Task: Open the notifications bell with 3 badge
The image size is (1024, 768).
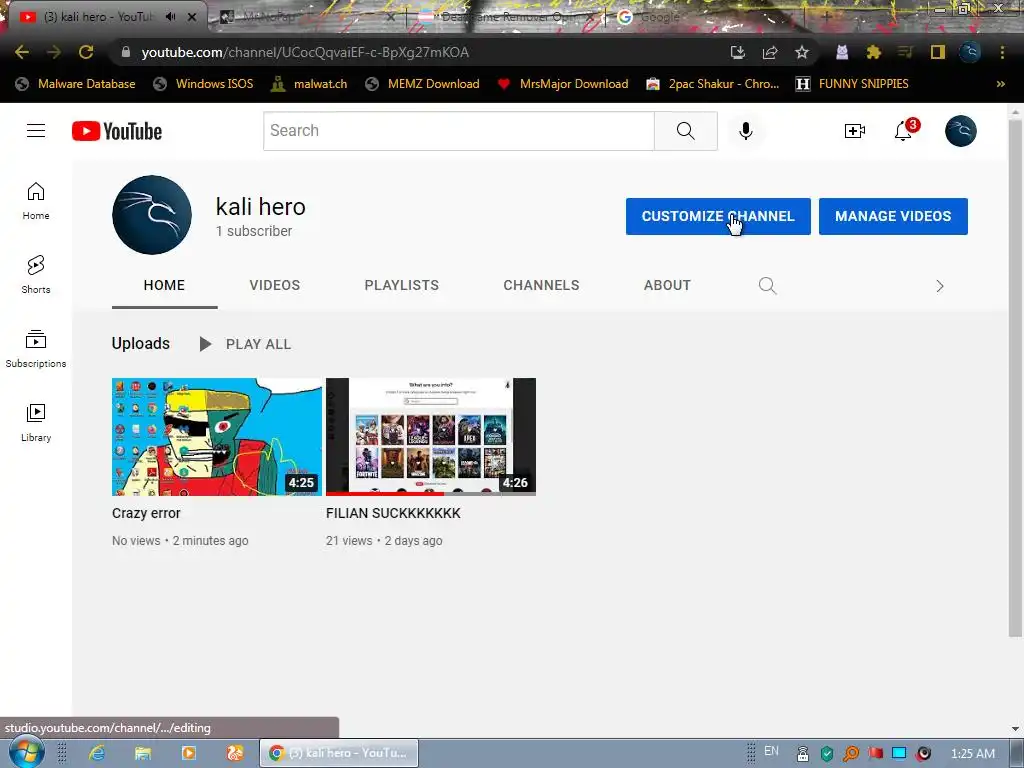Action: point(904,130)
